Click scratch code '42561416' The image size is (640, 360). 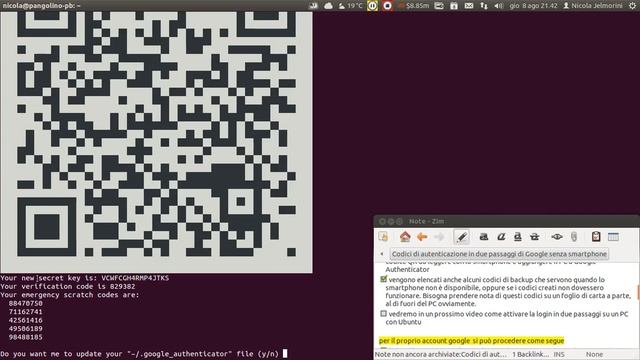(x=26, y=320)
